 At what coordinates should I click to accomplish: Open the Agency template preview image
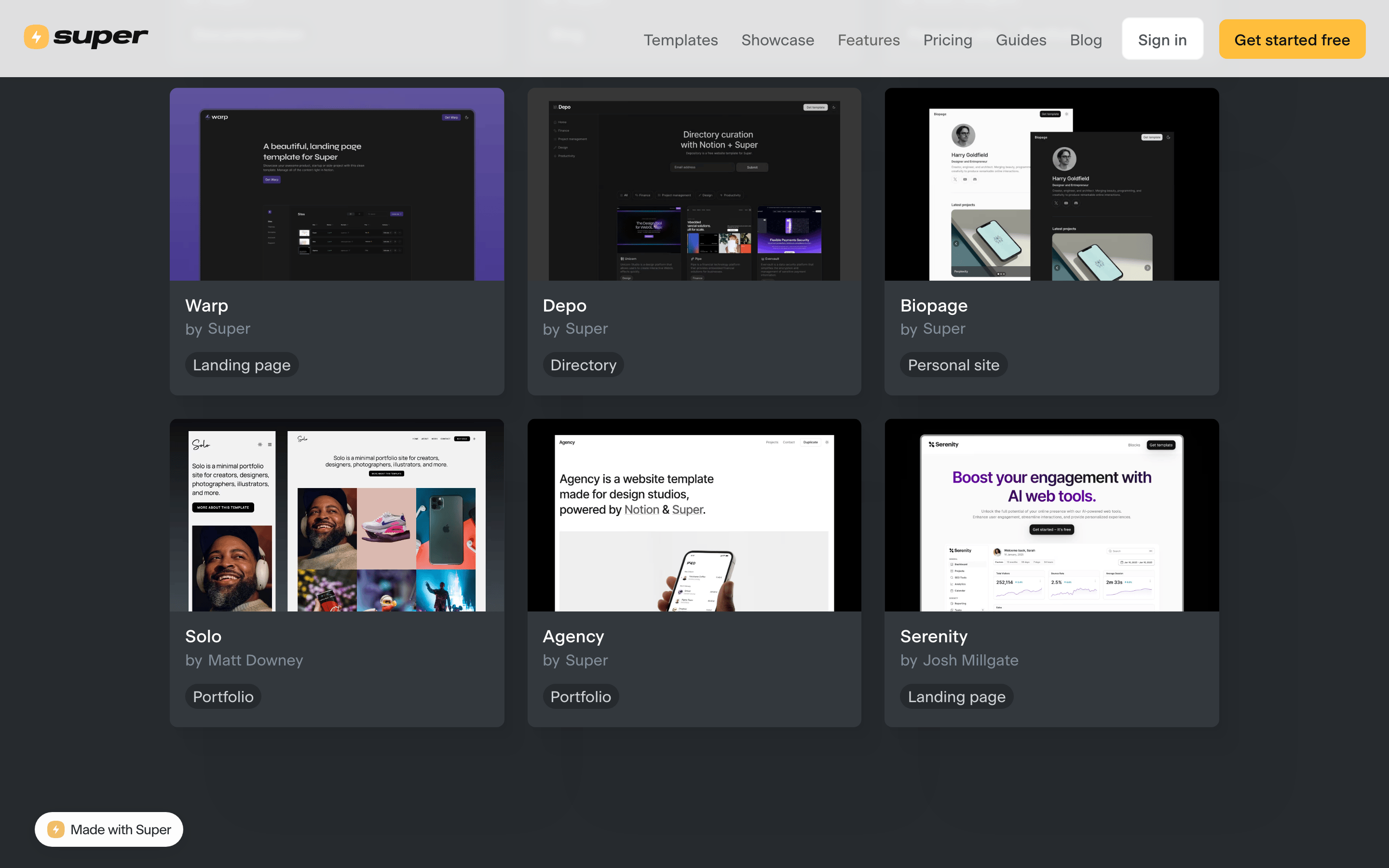pos(694,515)
